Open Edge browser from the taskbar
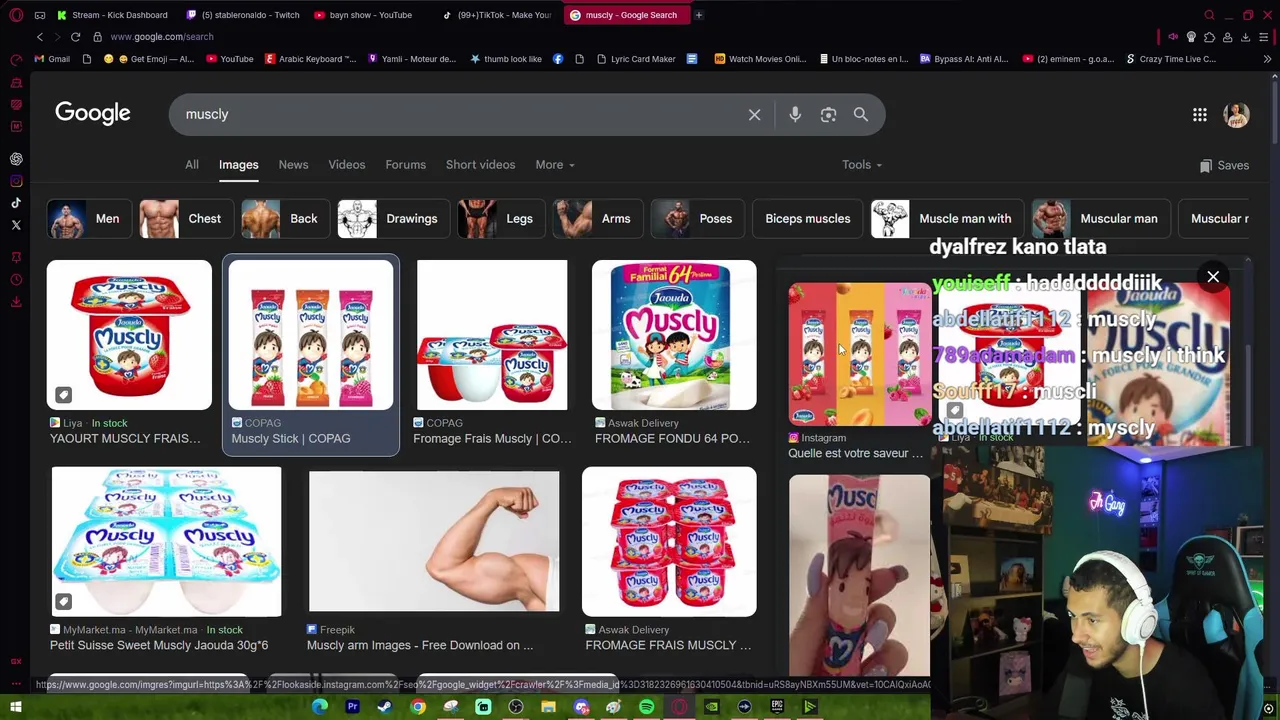The height and width of the screenshot is (720, 1280). click(x=319, y=707)
